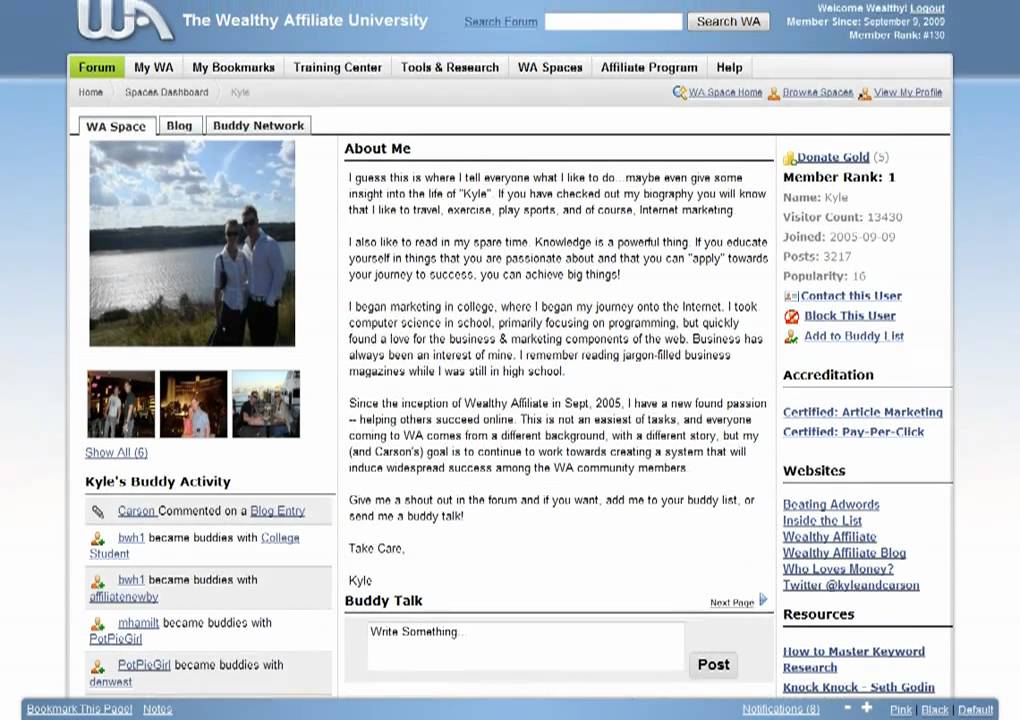Open the Forum menu tab
This screenshot has height=720, width=1020.
[x=96, y=67]
